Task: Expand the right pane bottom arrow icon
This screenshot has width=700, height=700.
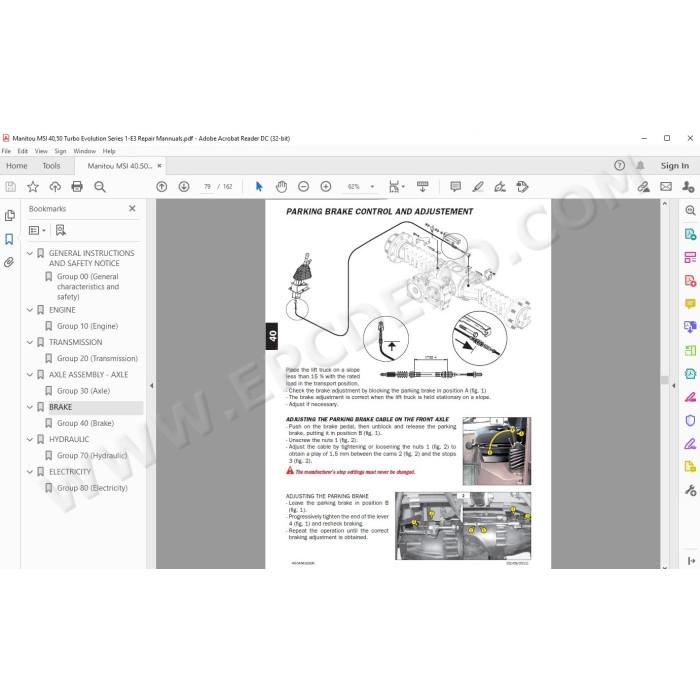Action: pyautogui.click(x=691, y=561)
